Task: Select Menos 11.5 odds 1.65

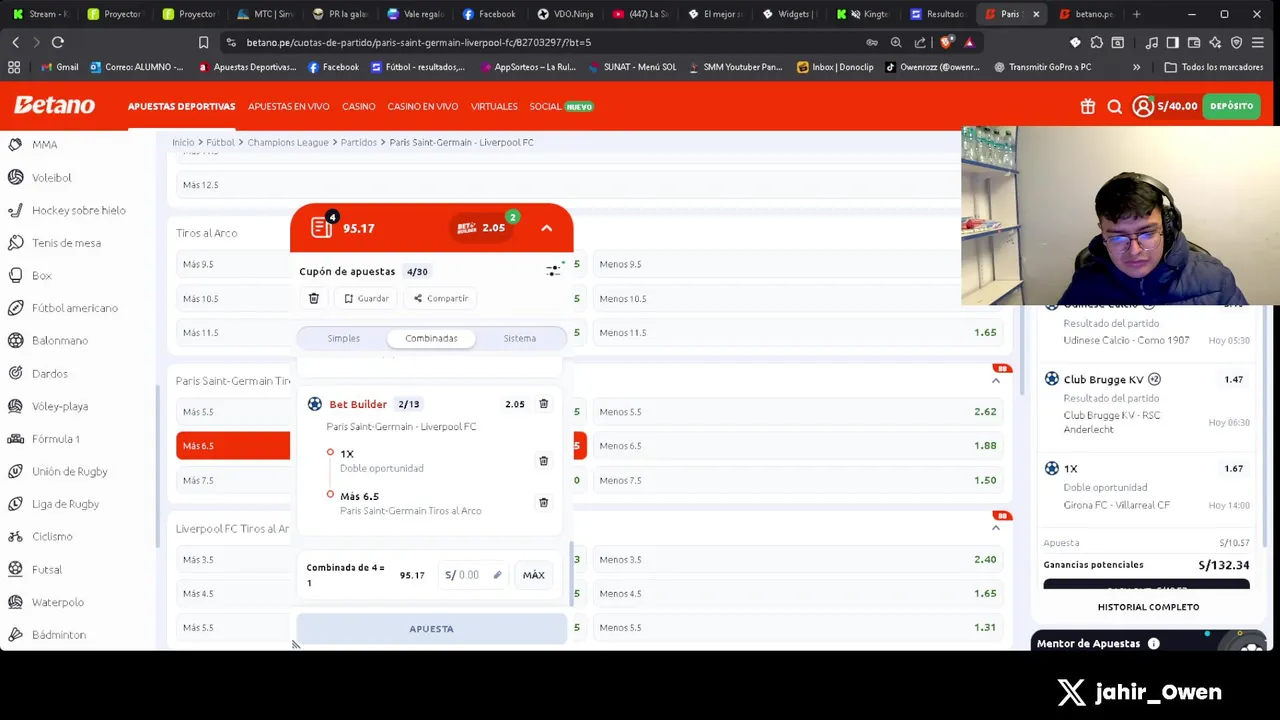Action: point(798,332)
